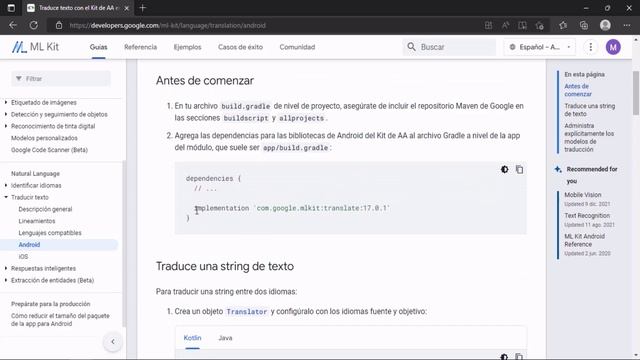Open the Comunidad tab
The image size is (640, 360).
[x=297, y=47]
